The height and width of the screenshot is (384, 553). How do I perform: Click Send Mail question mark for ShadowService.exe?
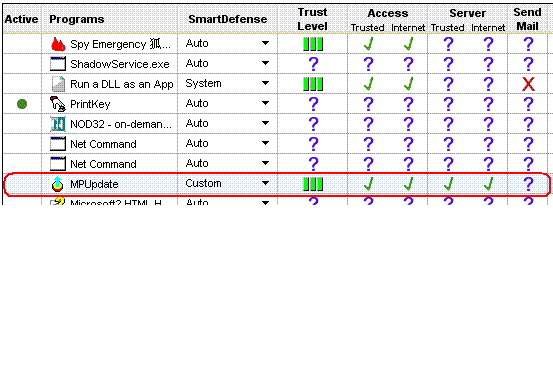click(x=528, y=64)
